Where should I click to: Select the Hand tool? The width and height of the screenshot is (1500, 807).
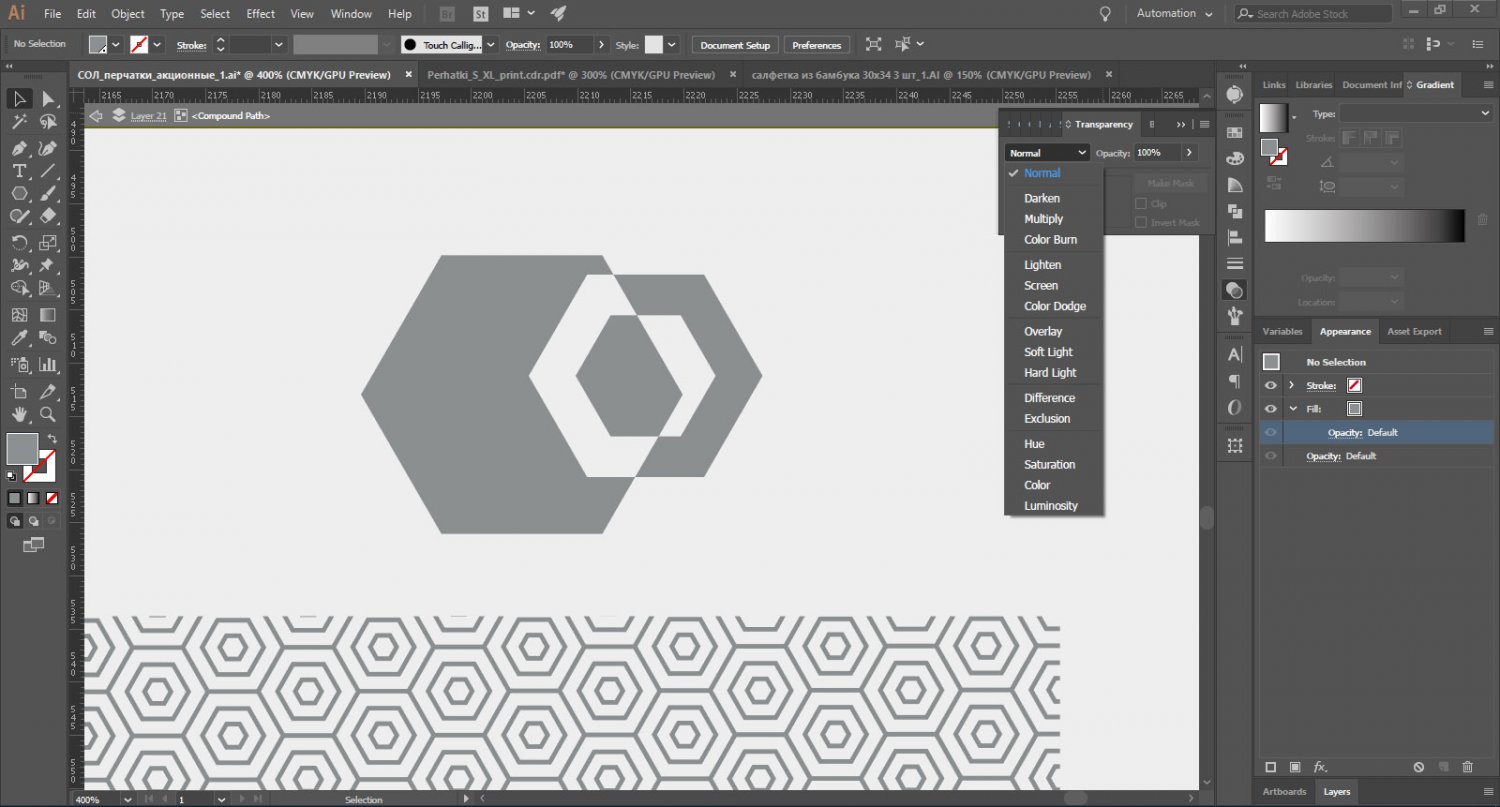19,414
